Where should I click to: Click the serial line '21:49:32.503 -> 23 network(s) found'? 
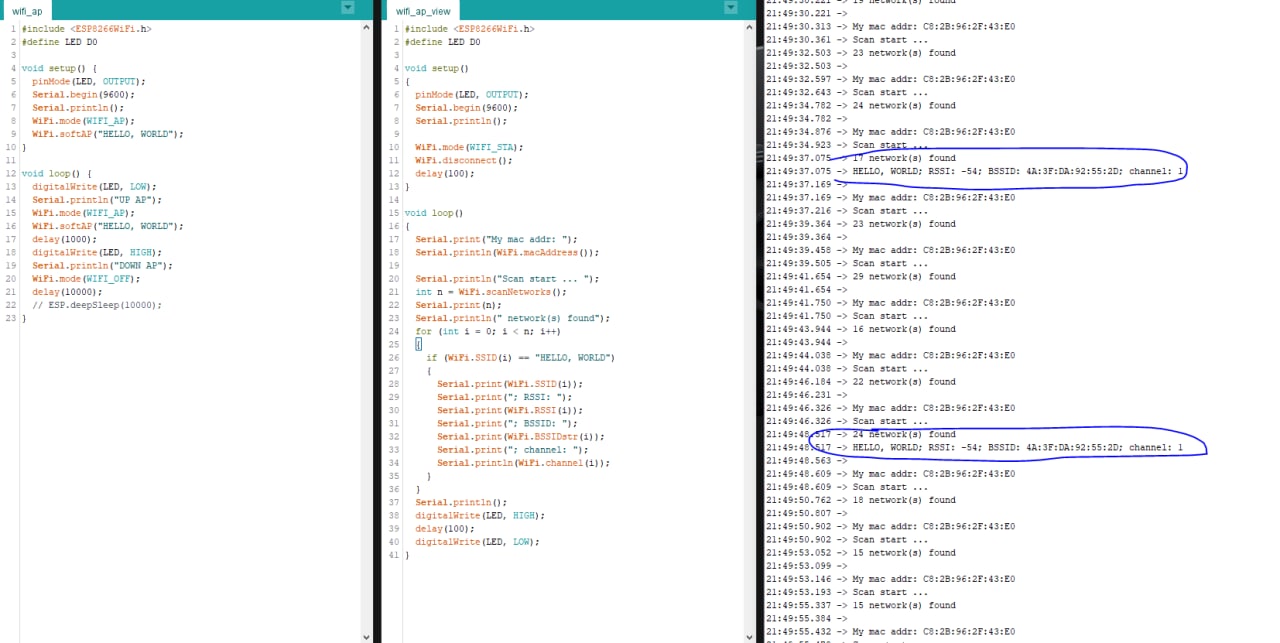861,52
